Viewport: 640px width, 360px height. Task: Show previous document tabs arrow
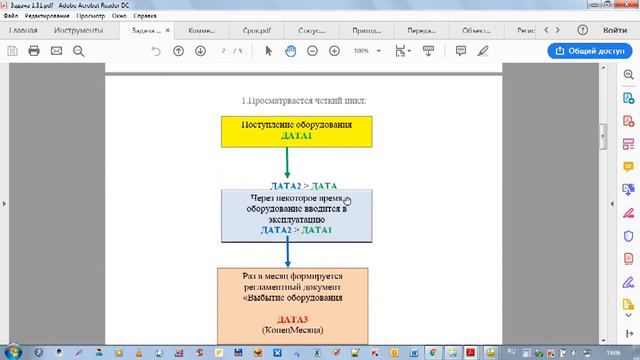(x=546, y=30)
